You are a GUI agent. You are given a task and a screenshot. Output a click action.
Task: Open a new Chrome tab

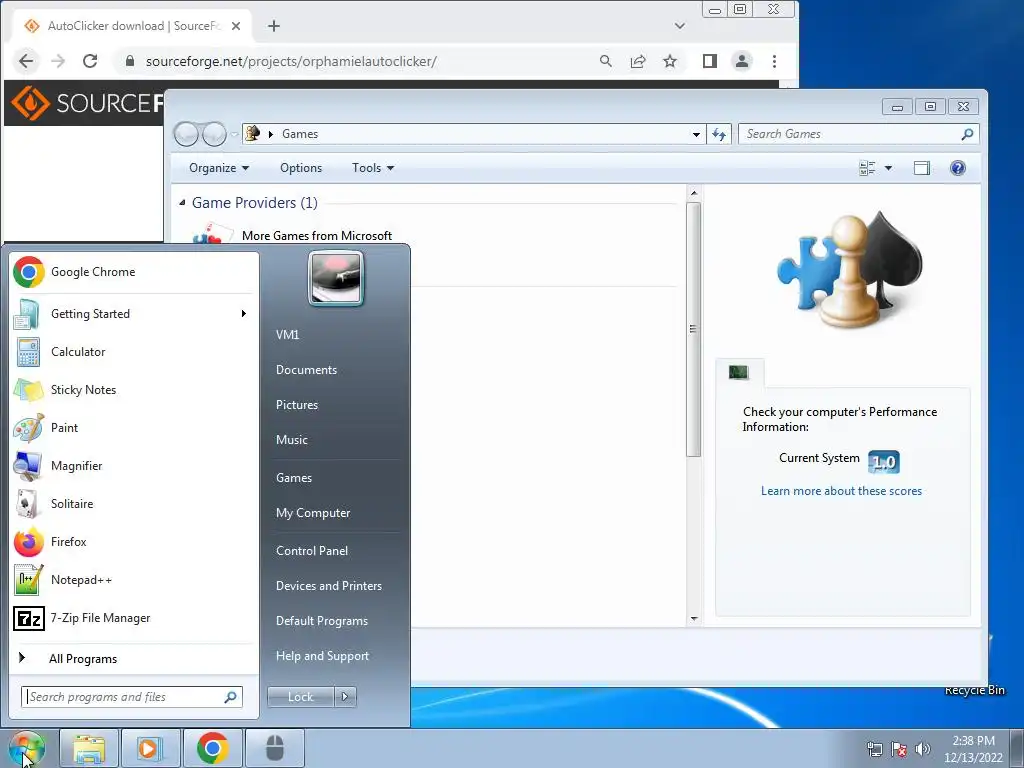point(274,26)
